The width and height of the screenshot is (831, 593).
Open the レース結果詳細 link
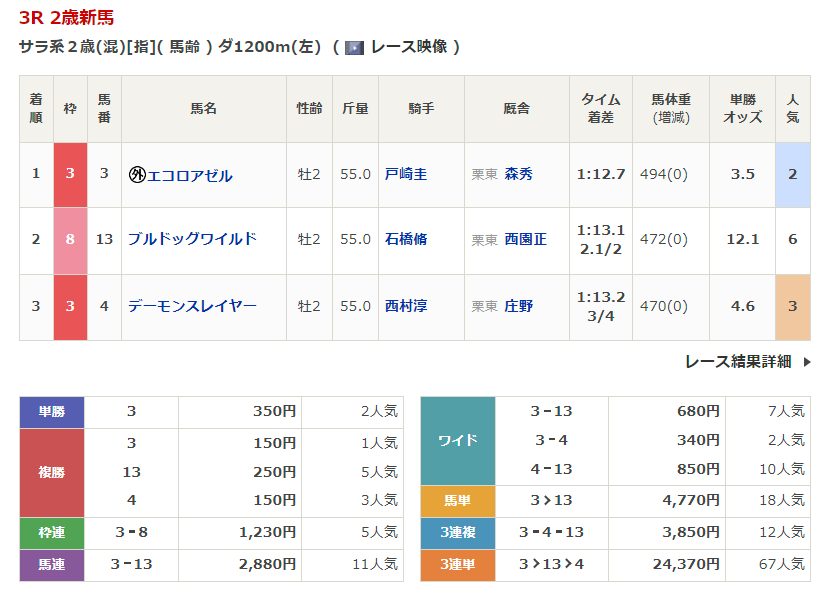(x=738, y=362)
